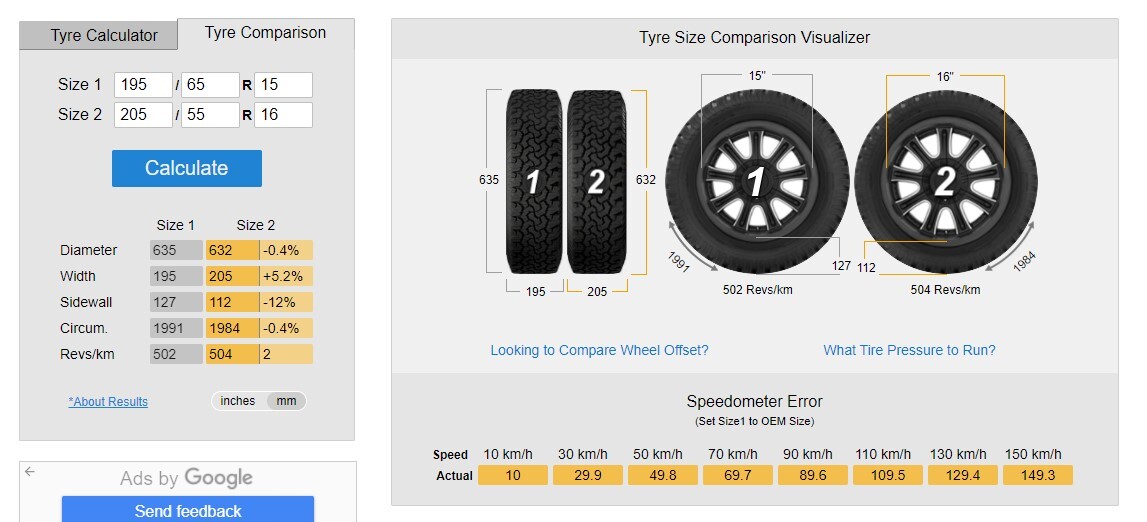Click Size 1 aspect ratio field 65
The height and width of the screenshot is (522, 1147).
coord(210,85)
